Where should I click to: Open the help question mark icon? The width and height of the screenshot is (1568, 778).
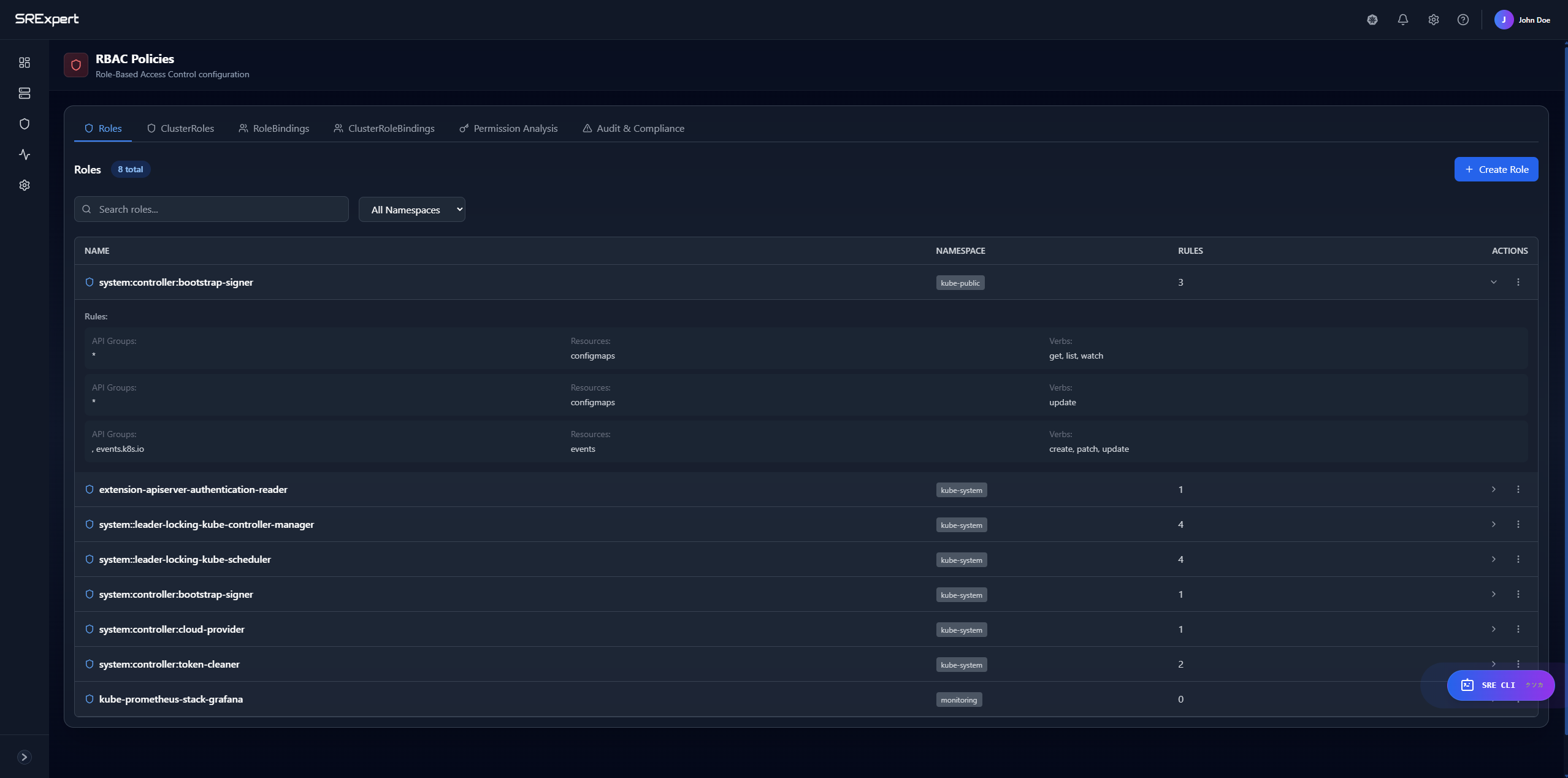coord(1463,19)
